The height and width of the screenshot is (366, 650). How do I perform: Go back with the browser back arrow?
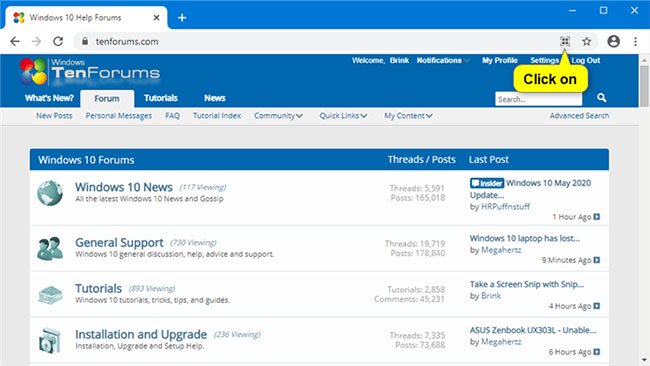[x=15, y=41]
